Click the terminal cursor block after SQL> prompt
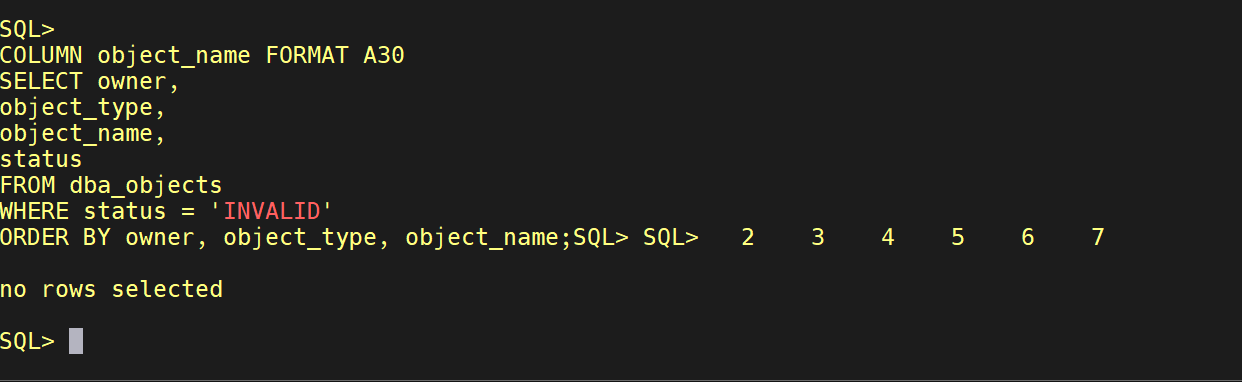 coord(76,341)
